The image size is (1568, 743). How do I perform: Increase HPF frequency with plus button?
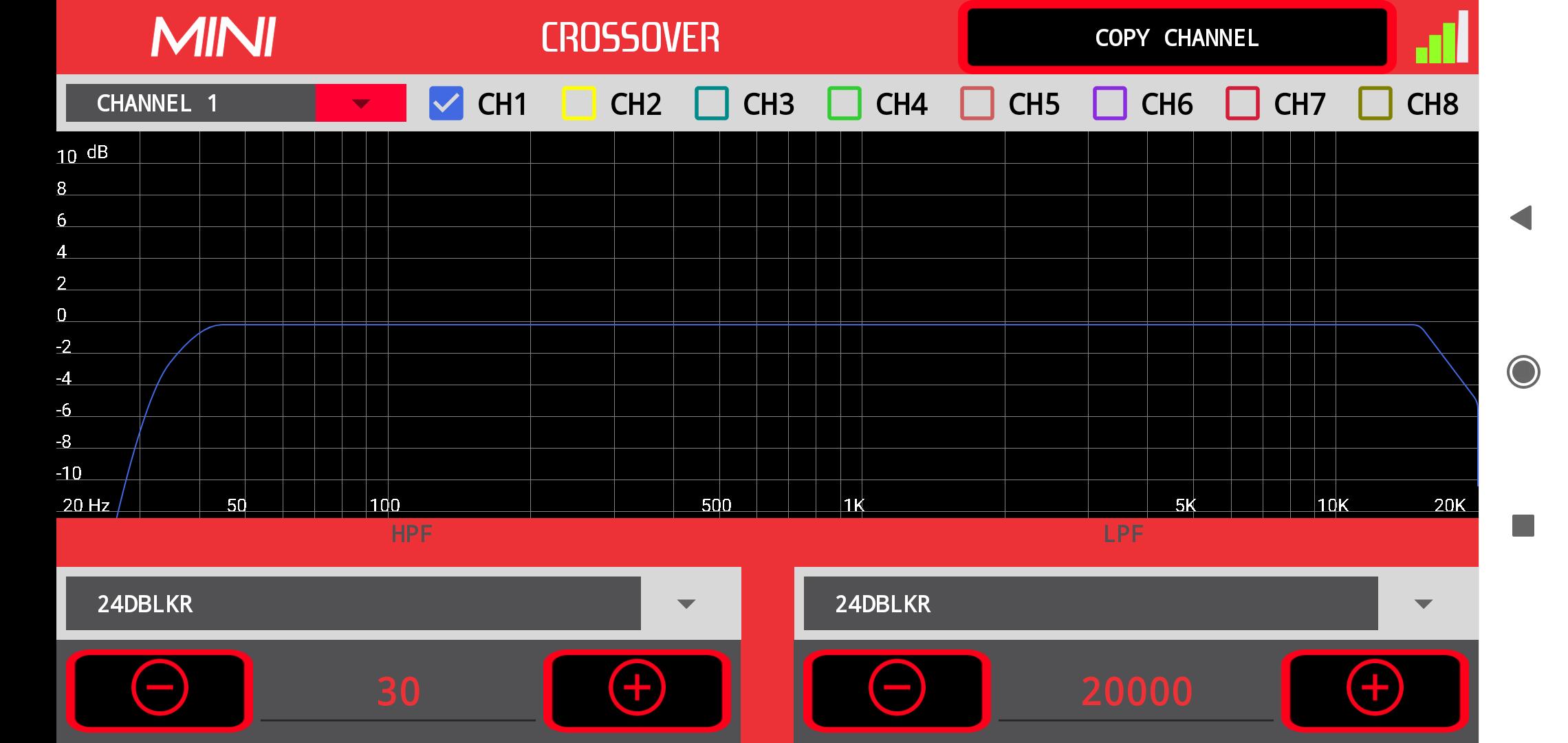(x=637, y=690)
